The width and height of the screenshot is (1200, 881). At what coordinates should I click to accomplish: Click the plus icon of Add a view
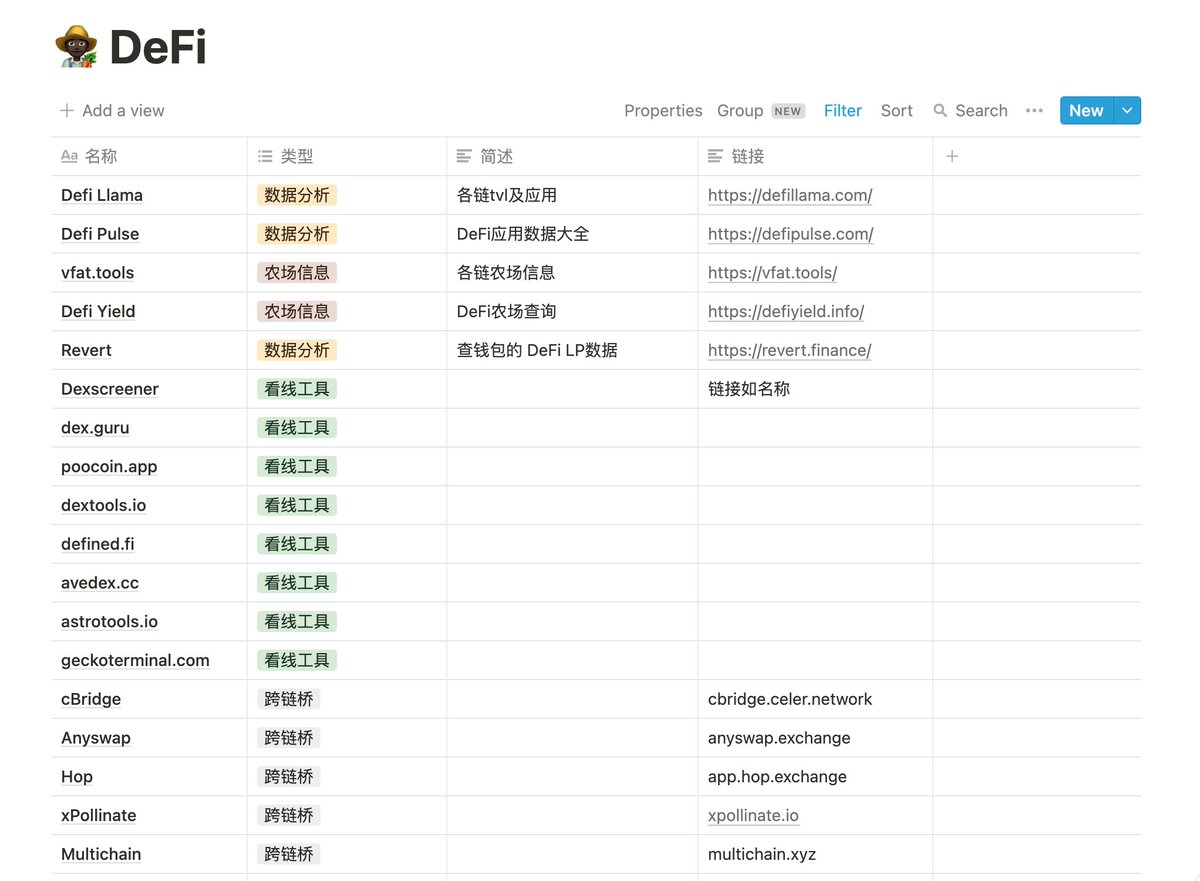(x=67, y=111)
